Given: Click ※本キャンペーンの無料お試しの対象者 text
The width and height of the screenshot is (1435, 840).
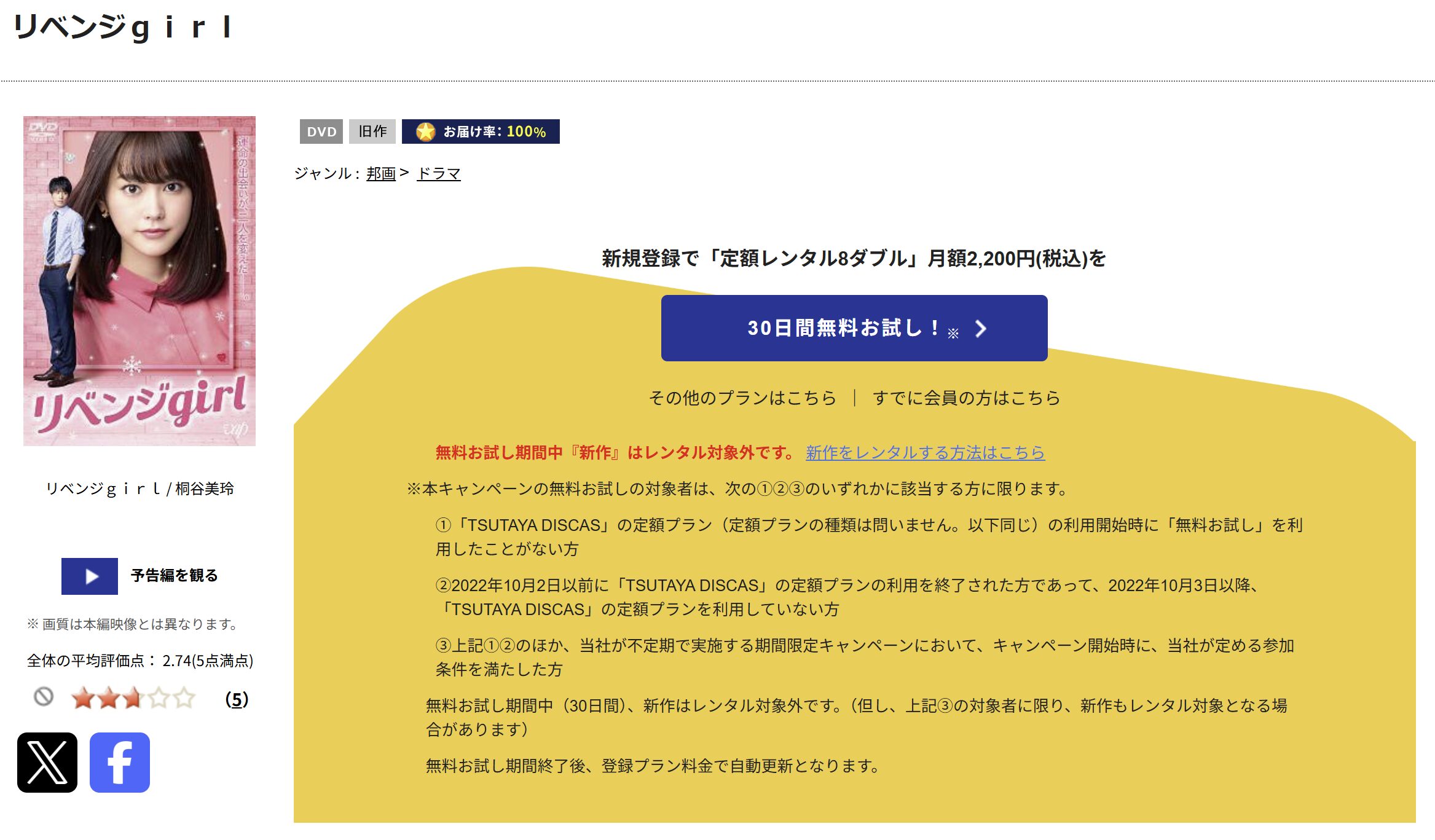Looking at the screenshot, I should [738, 489].
